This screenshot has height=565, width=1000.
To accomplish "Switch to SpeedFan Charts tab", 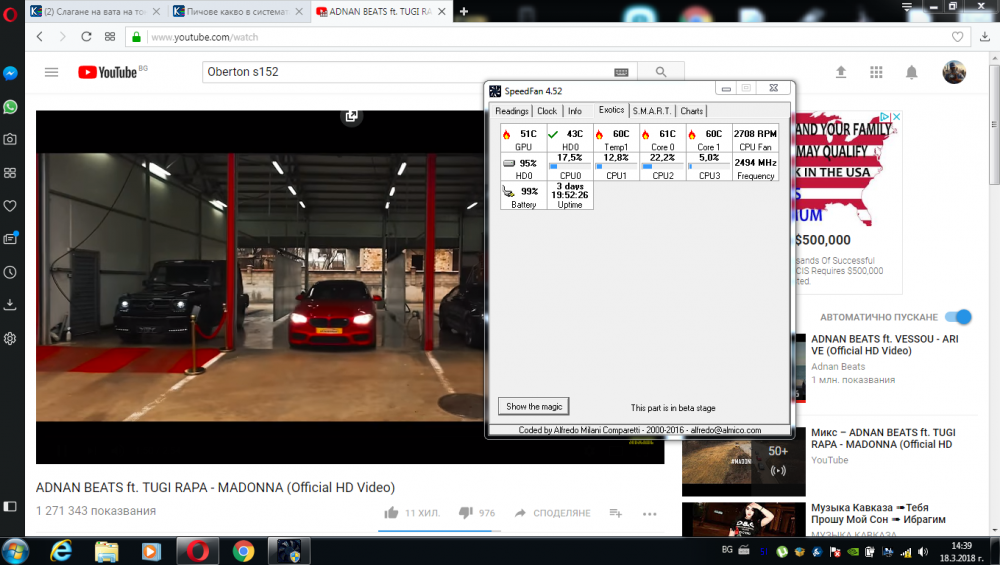I will pos(691,111).
